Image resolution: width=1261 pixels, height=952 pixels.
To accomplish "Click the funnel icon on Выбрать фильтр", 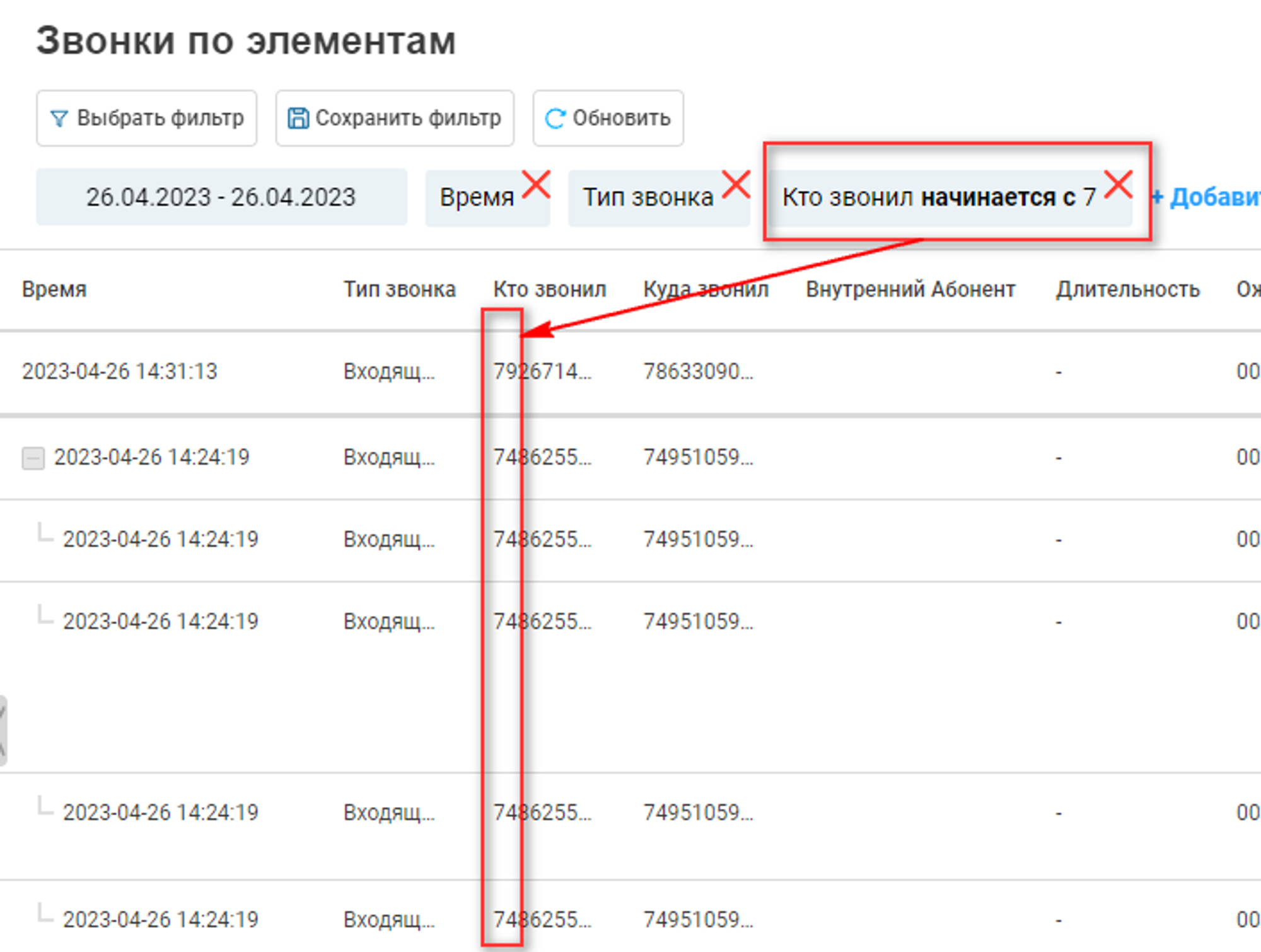I will tap(59, 119).
